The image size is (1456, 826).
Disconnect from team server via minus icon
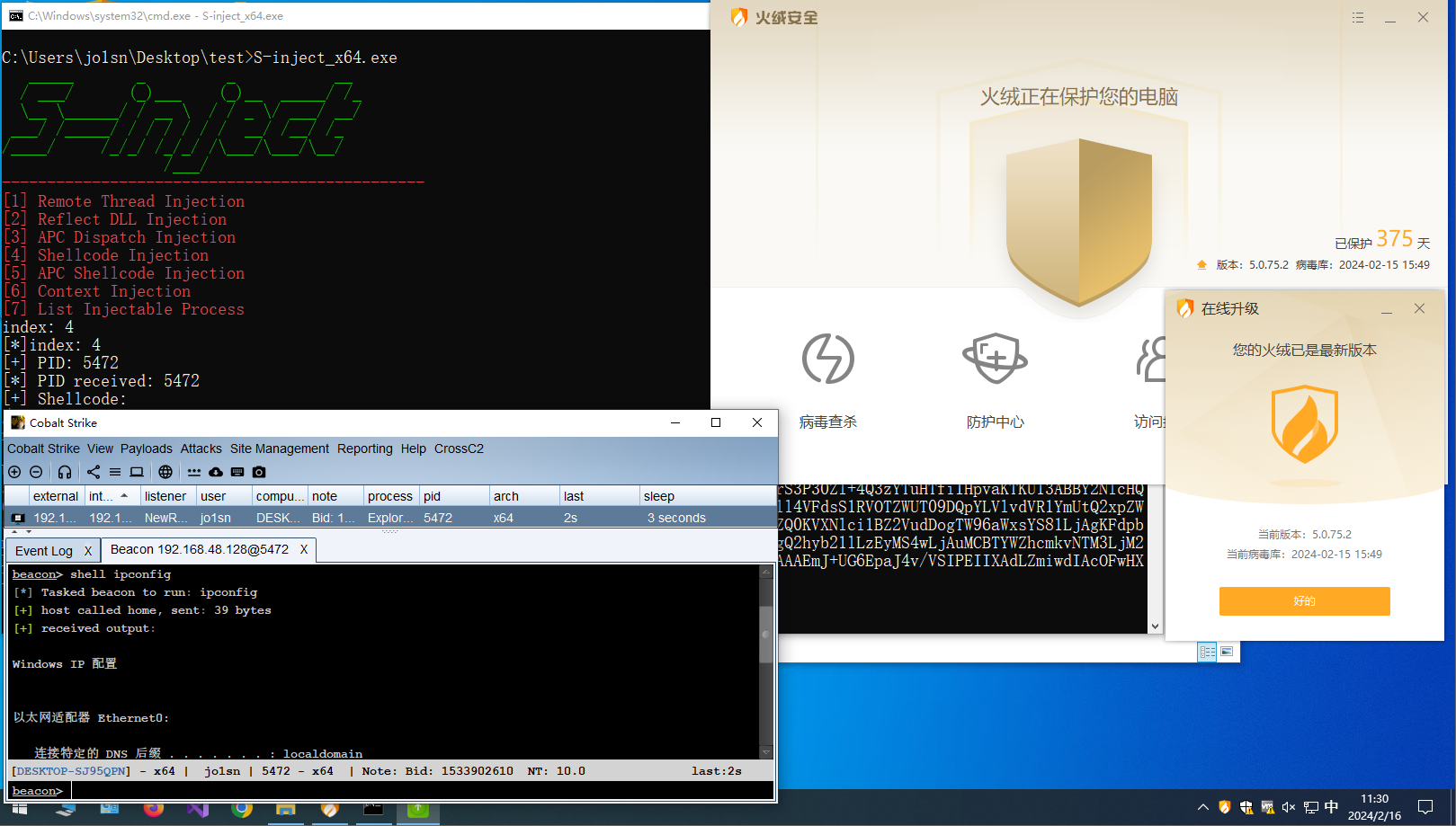coord(36,472)
